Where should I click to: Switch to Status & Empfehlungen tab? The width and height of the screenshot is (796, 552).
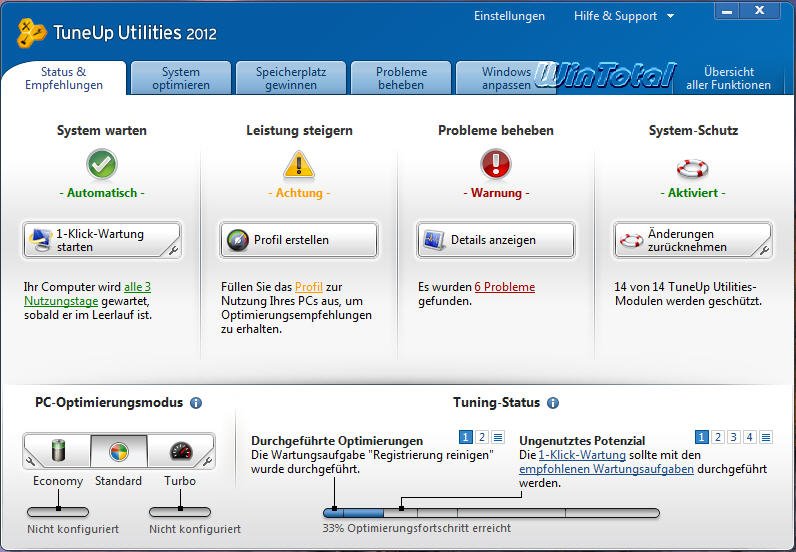(x=64, y=78)
